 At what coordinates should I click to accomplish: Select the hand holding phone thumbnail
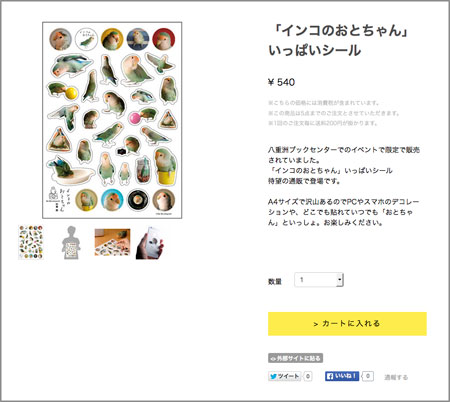coord(150,242)
